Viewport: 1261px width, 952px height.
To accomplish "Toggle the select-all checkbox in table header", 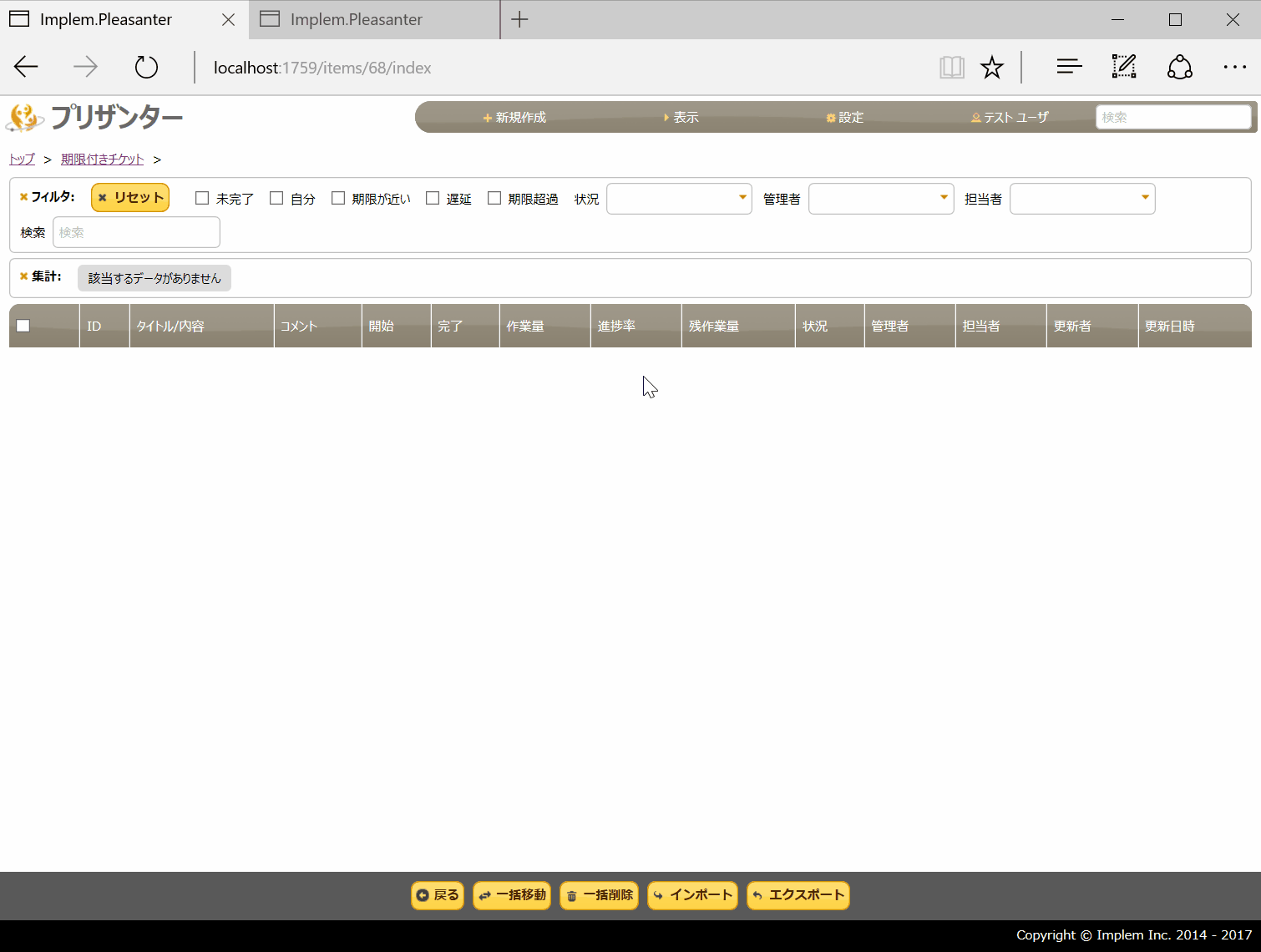I will pyautogui.click(x=23, y=327).
